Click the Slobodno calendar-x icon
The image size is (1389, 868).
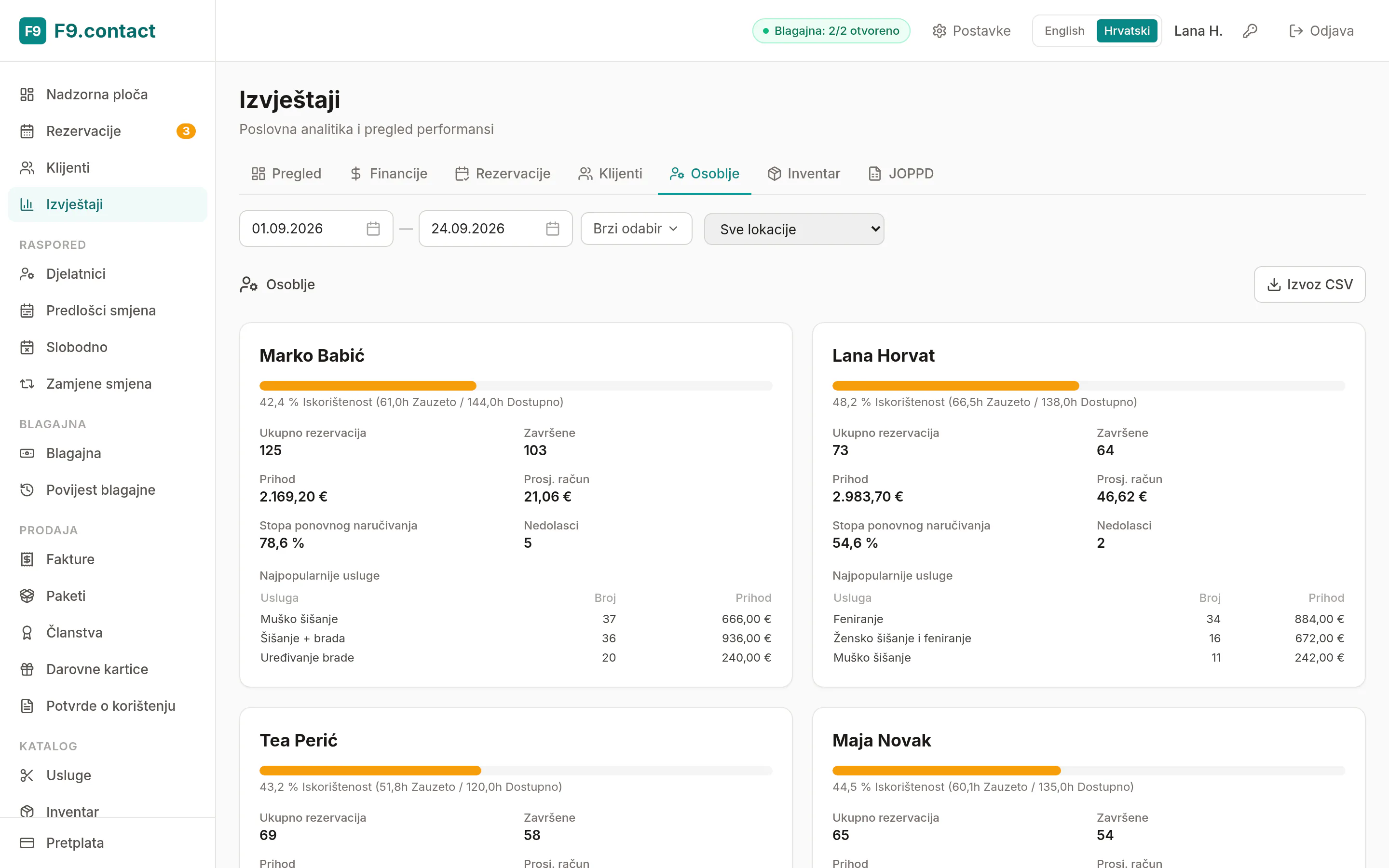point(27,347)
